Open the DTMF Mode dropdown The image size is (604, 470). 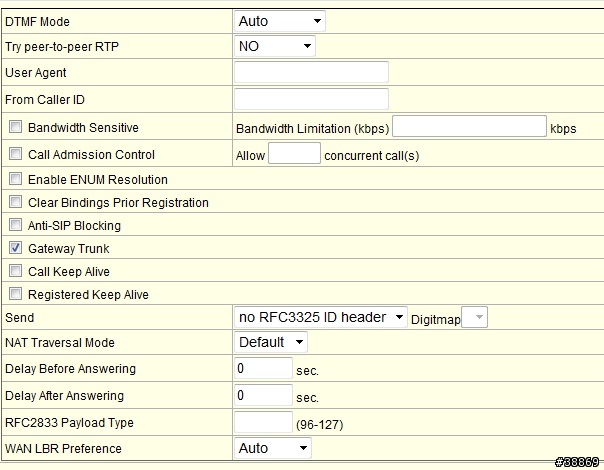[280, 21]
